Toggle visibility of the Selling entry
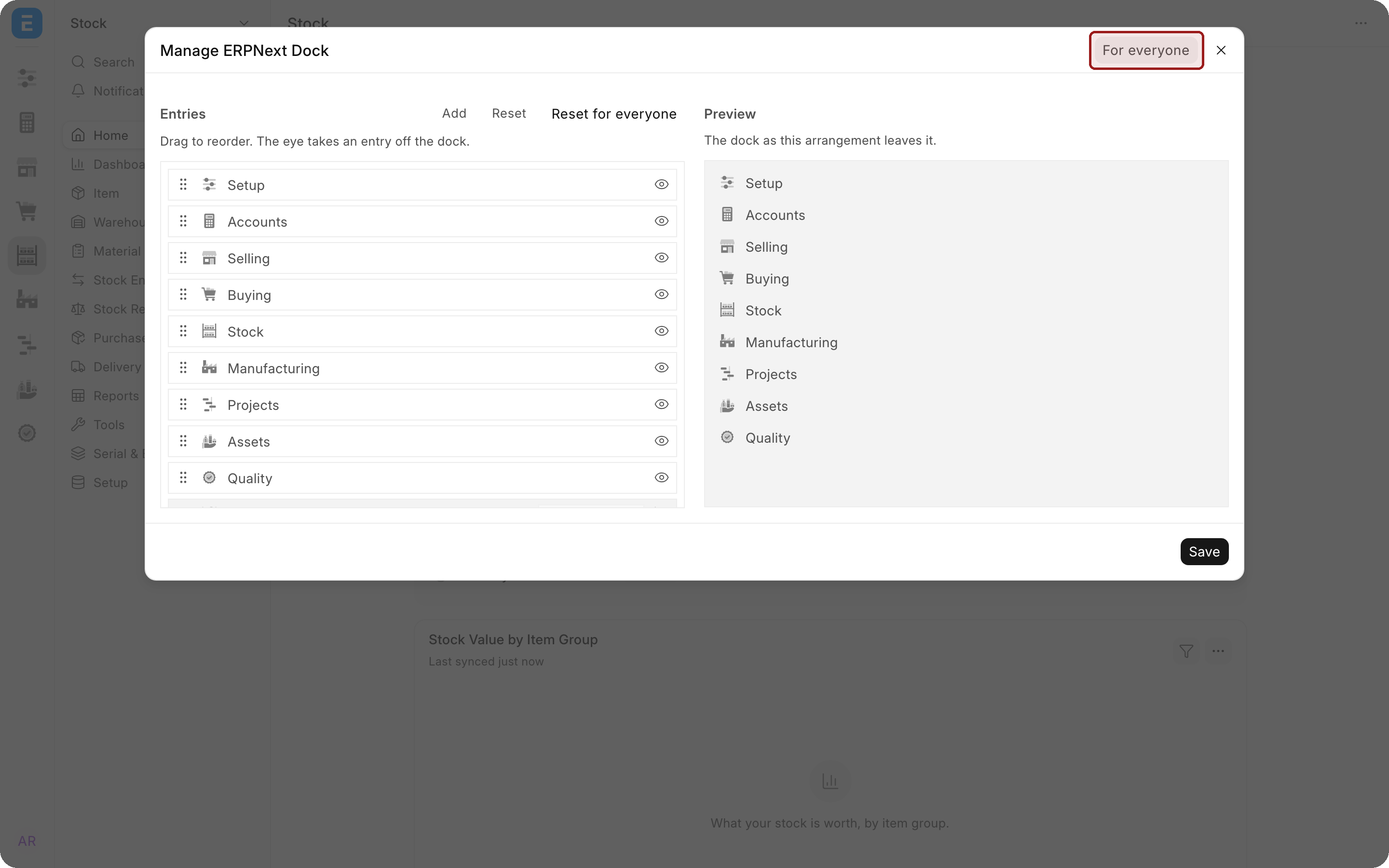The height and width of the screenshot is (868, 1389). pos(661,258)
